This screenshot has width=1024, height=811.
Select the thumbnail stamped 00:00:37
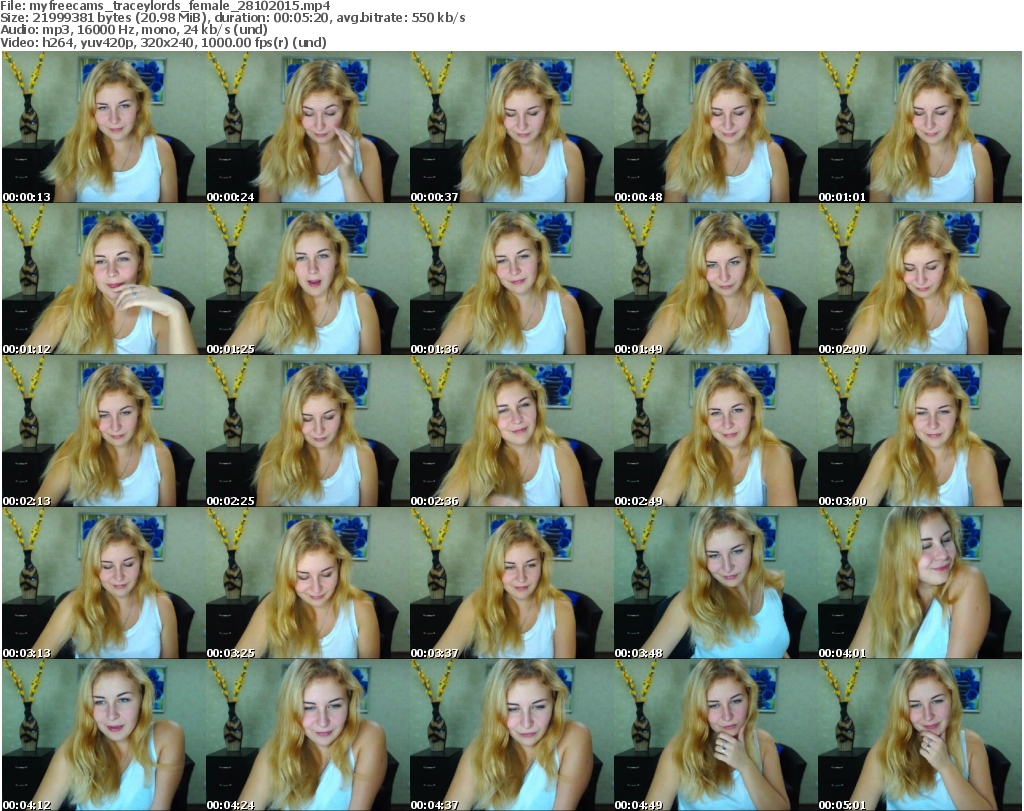[511, 127]
